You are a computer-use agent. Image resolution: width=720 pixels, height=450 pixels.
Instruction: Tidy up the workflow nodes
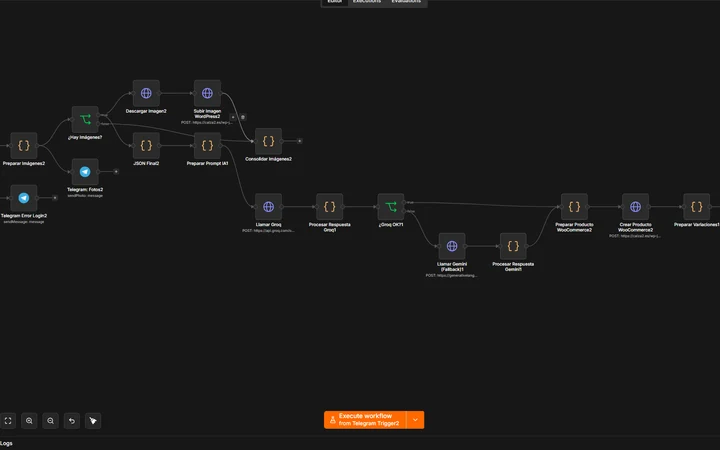coord(93,421)
